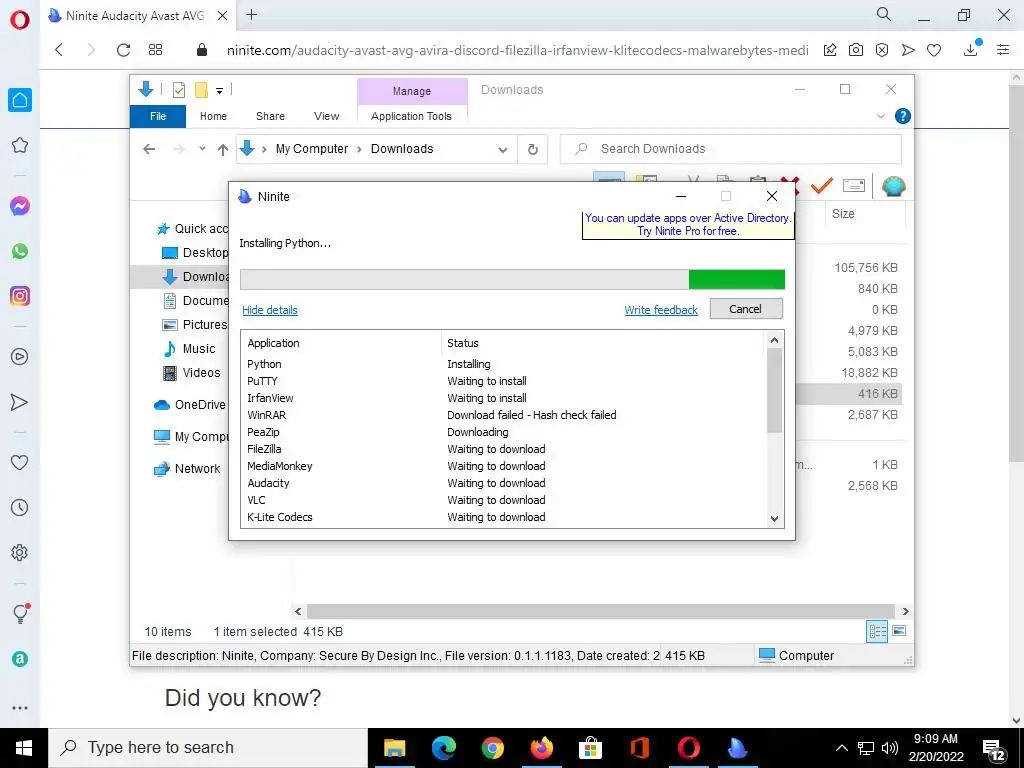Show hidden system tray icons

point(842,748)
